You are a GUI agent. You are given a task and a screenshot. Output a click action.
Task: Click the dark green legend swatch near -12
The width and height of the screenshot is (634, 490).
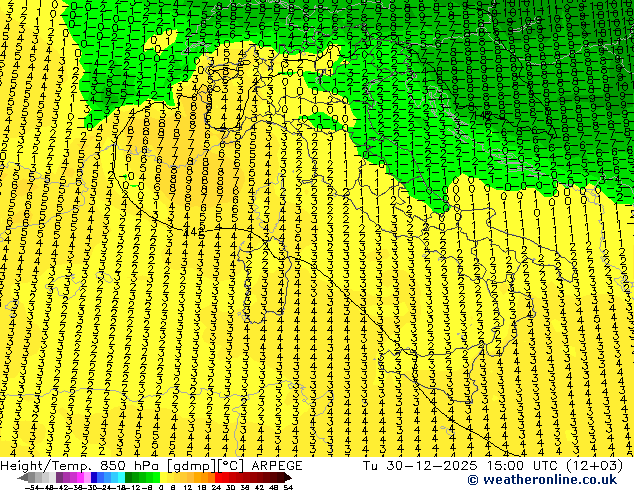128,478
